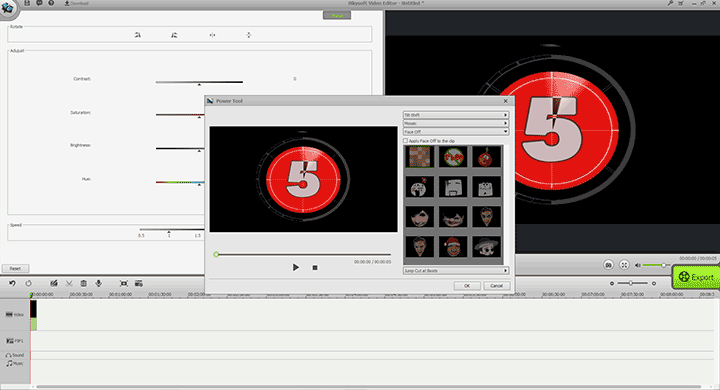
Task: Rotate clip with the first rotate icon
Action: [x=137, y=35]
